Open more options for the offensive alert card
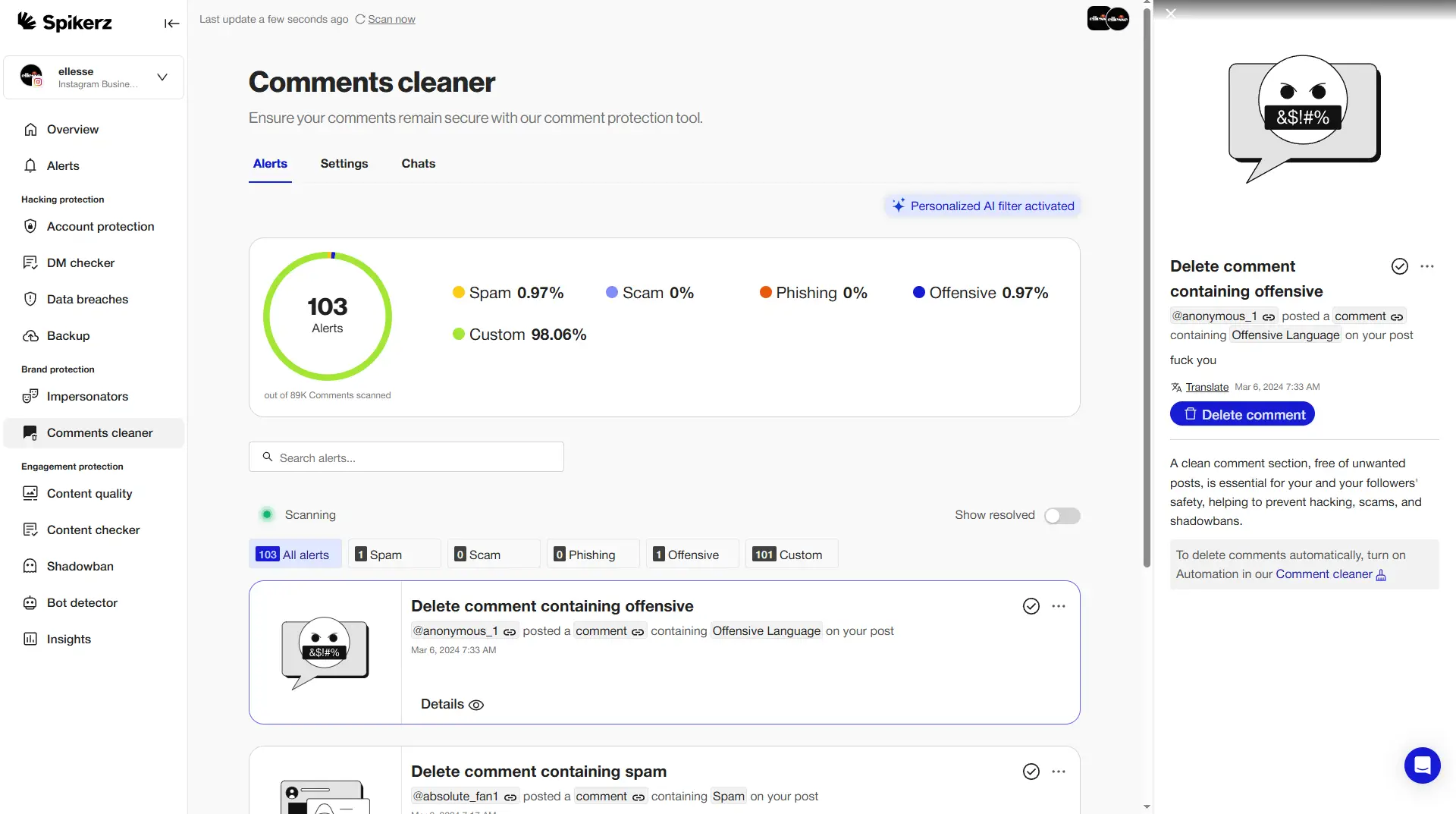 (x=1059, y=606)
